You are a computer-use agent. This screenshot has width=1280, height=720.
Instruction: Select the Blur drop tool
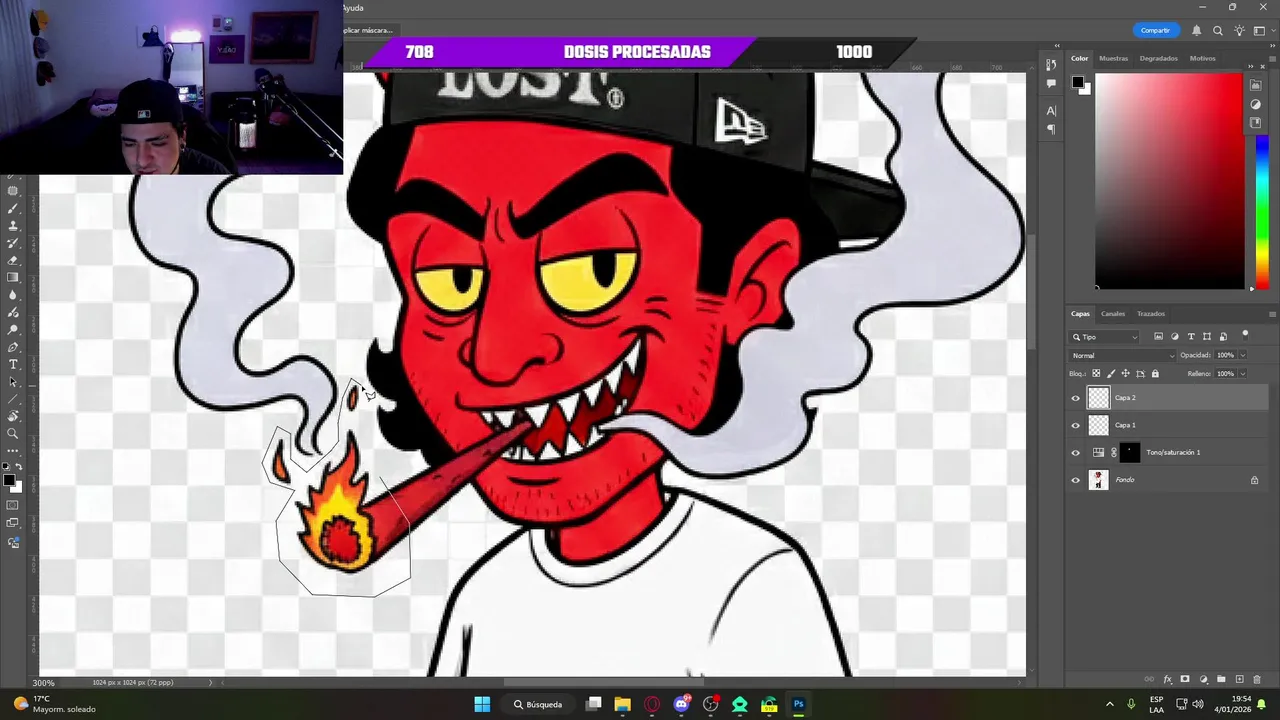coord(13,295)
